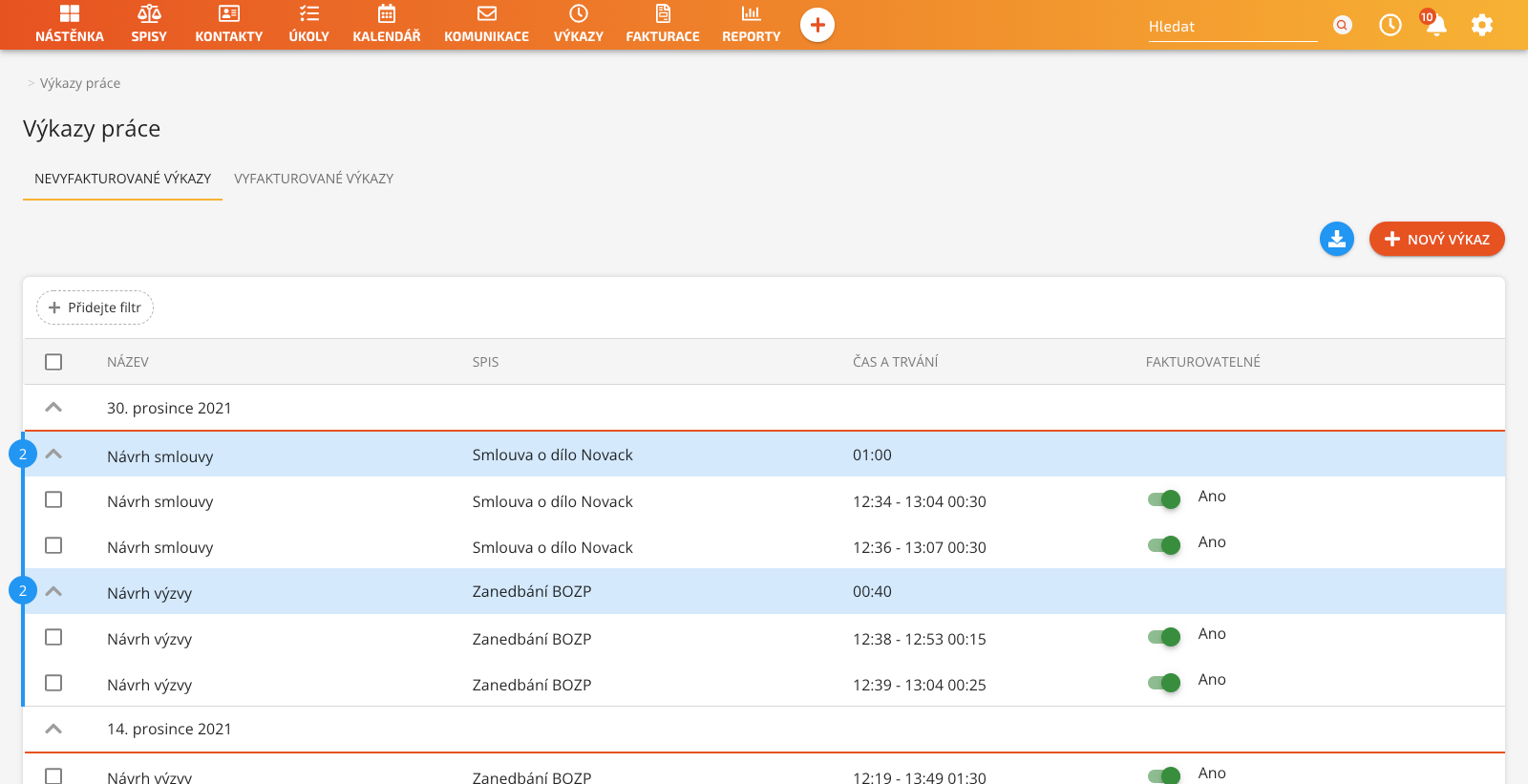The width and height of the screenshot is (1528, 784).
Task: Toggle the select-all checkbox in header
Action: [53, 362]
